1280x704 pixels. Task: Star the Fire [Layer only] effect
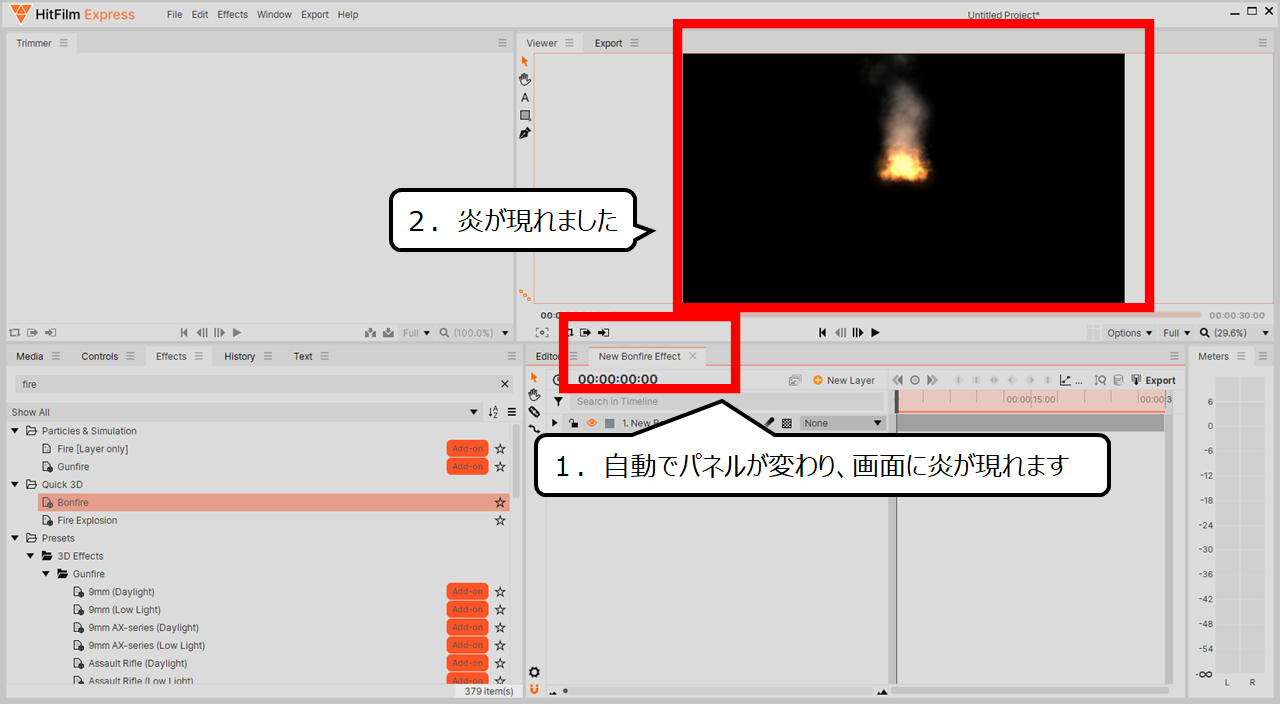click(x=500, y=449)
